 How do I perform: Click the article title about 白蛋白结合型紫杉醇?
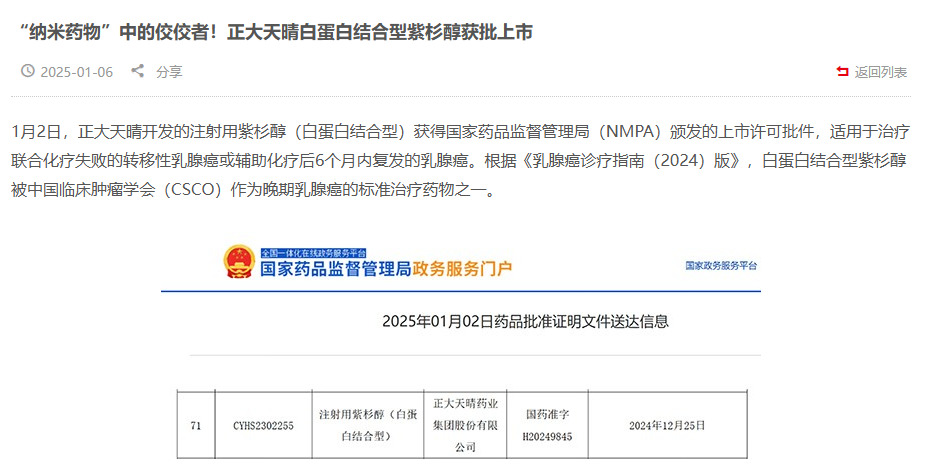(275, 32)
